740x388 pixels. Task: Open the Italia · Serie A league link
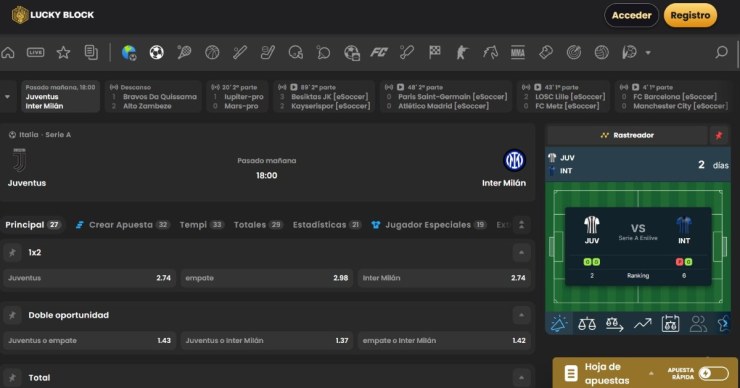tap(40, 135)
